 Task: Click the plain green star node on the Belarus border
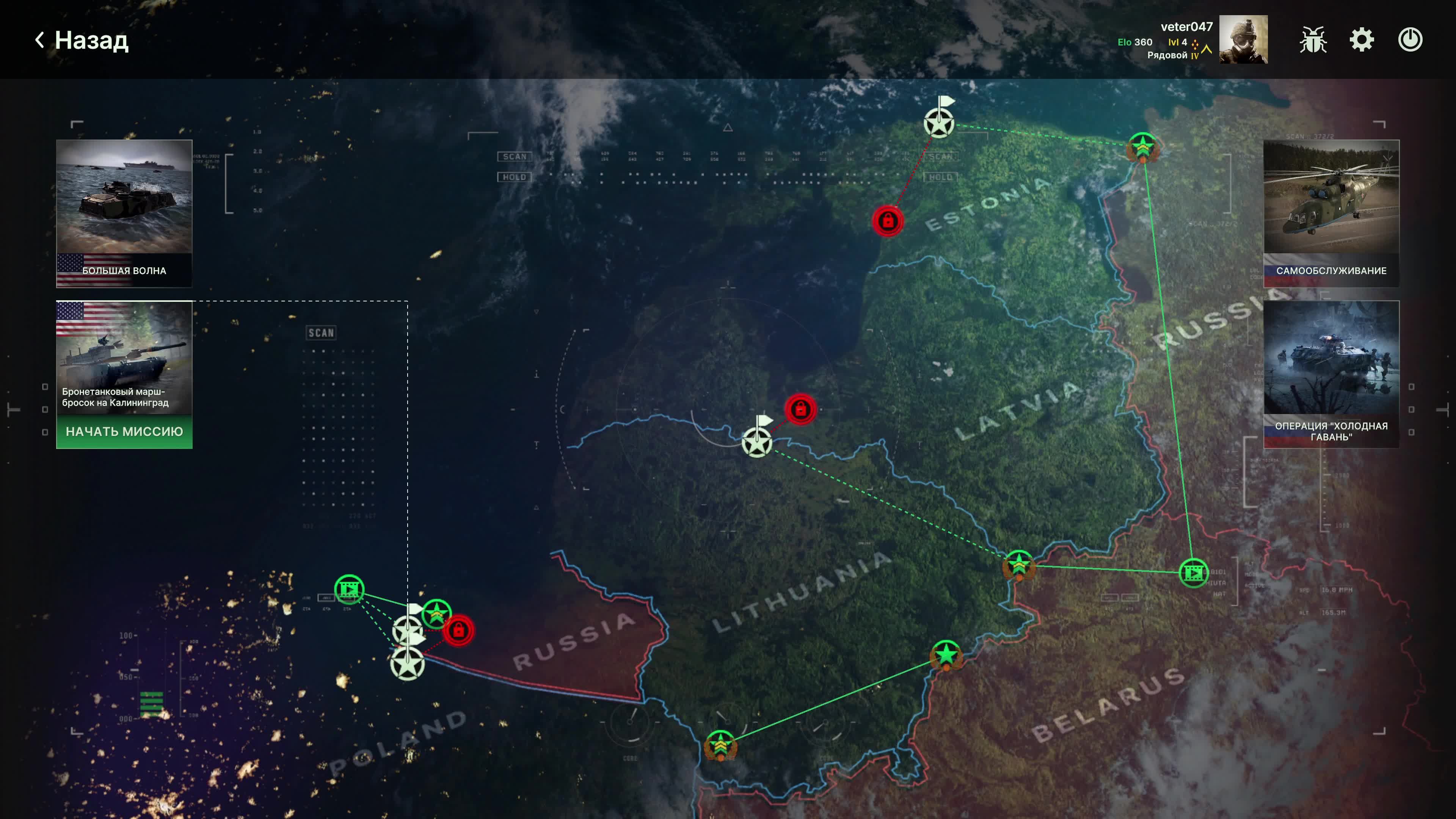946,656
